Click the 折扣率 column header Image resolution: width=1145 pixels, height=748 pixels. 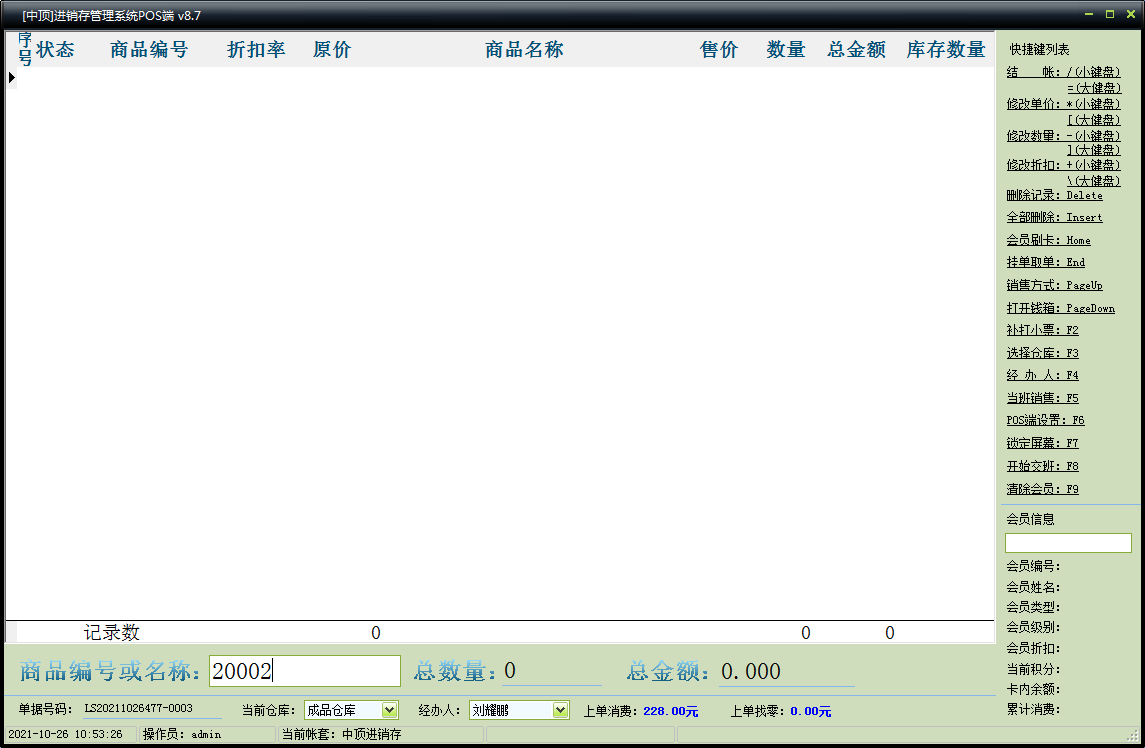[256, 50]
